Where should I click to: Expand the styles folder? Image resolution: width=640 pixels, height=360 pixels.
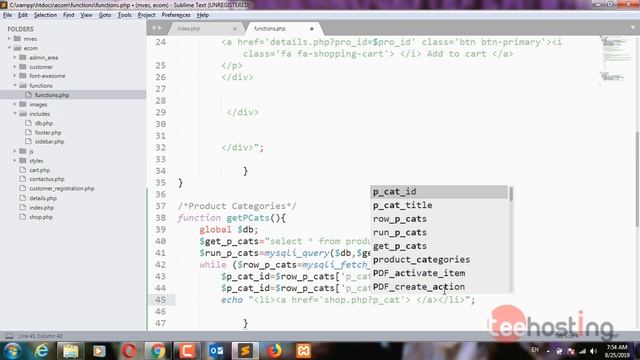pyautogui.click(x=15, y=161)
